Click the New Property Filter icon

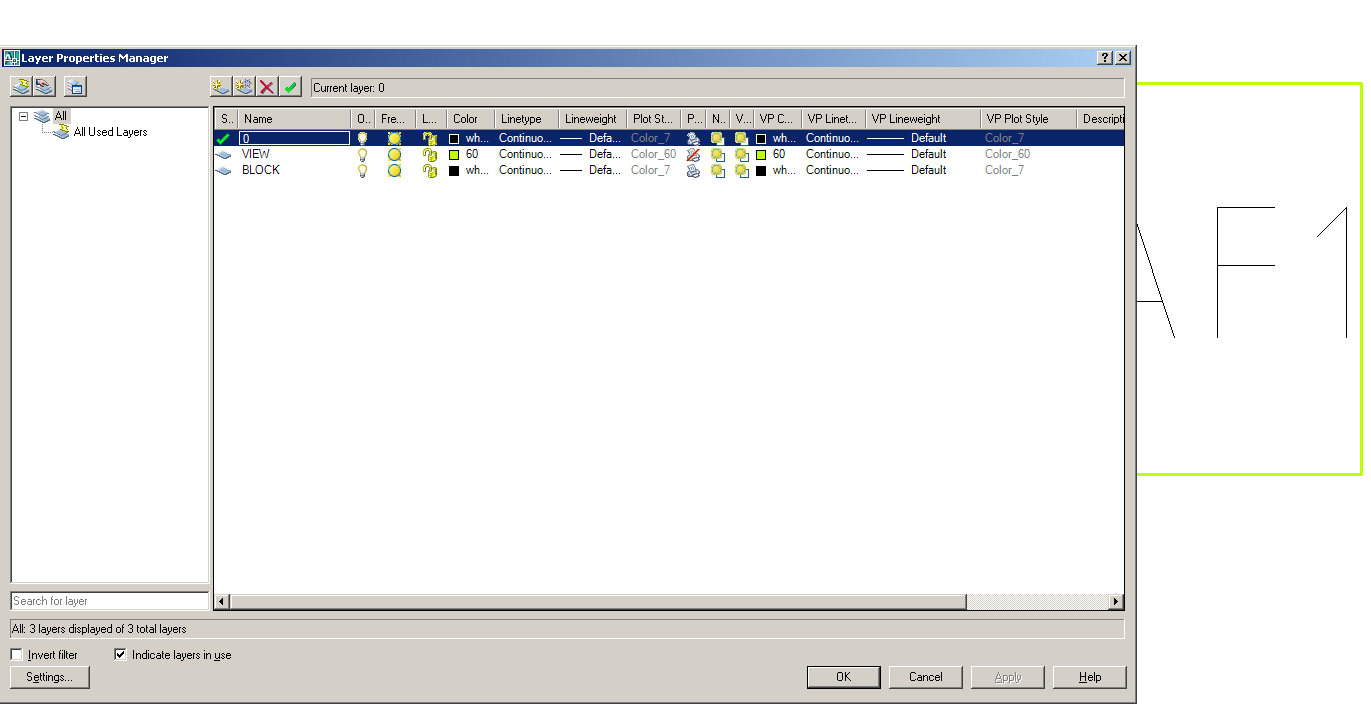(x=20, y=87)
